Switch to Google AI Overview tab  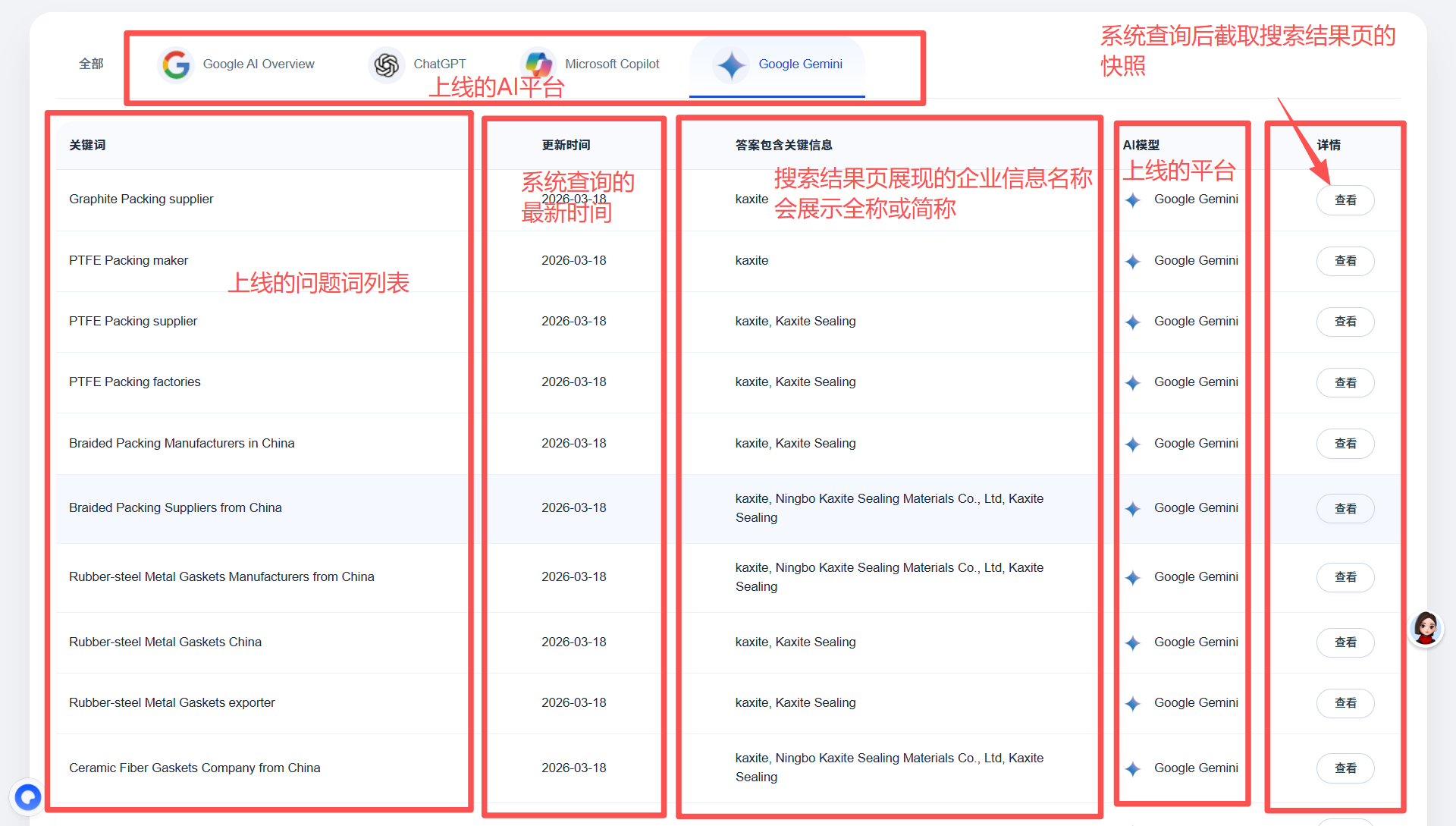coord(258,64)
